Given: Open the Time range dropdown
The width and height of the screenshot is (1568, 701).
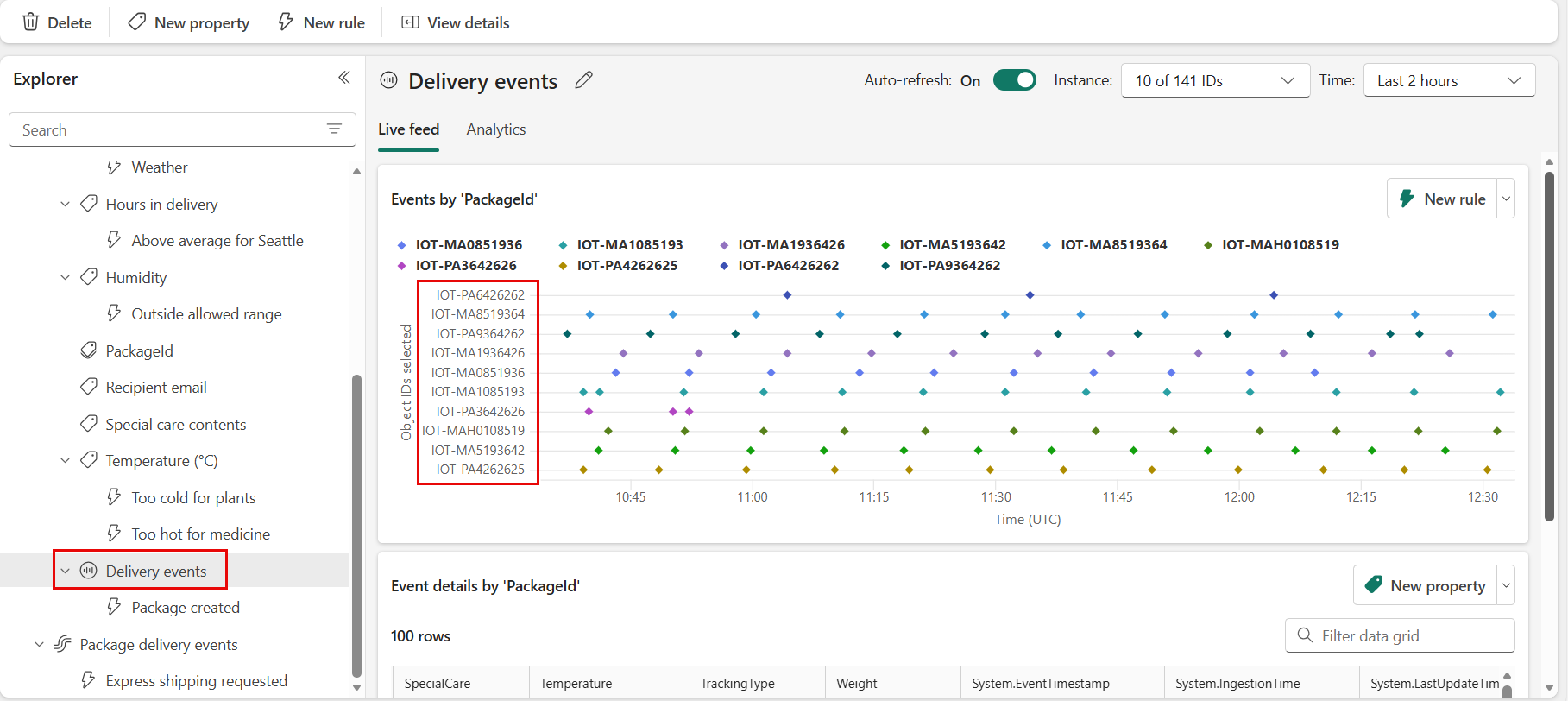Looking at the screenshot, I should (x=1448, y=80).
